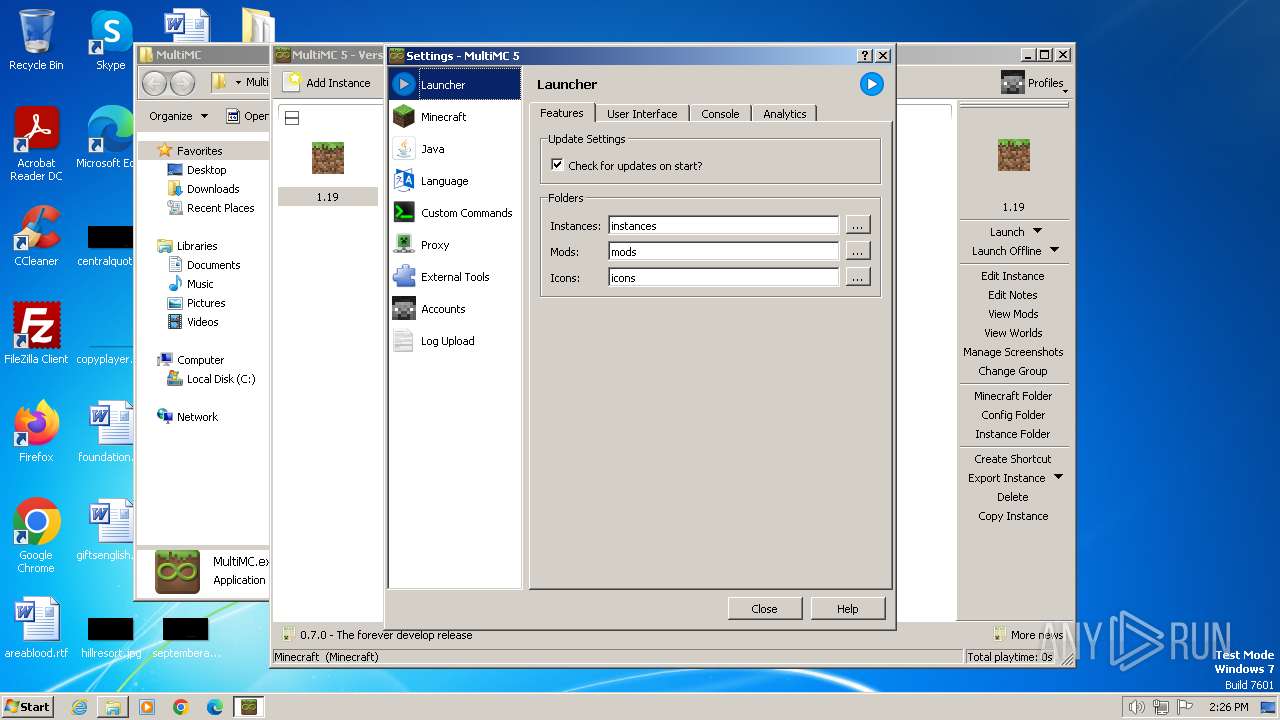This screenshot has height=720, width=1280.
Task: Close the Settings dialog with Close button
Action: (764, 608)
